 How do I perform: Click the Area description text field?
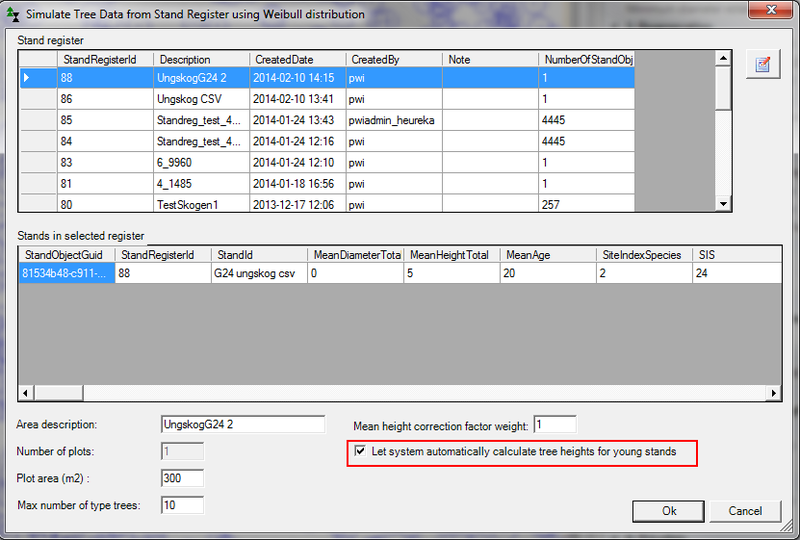[x=242, y=425]
